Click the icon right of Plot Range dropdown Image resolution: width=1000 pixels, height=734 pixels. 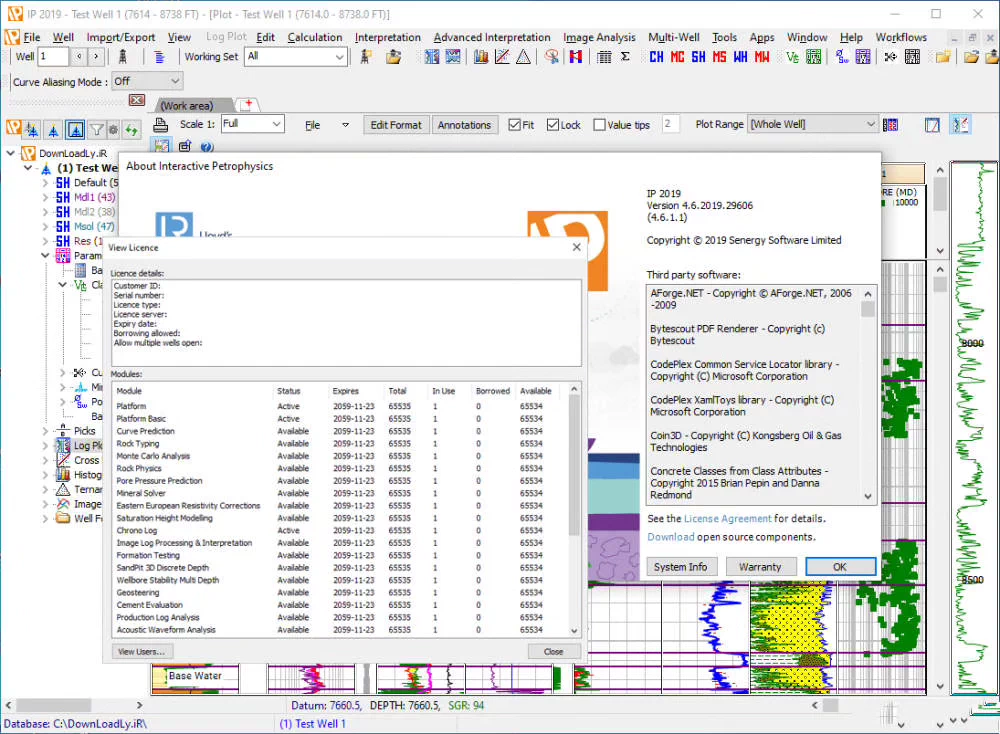(890, 125)
